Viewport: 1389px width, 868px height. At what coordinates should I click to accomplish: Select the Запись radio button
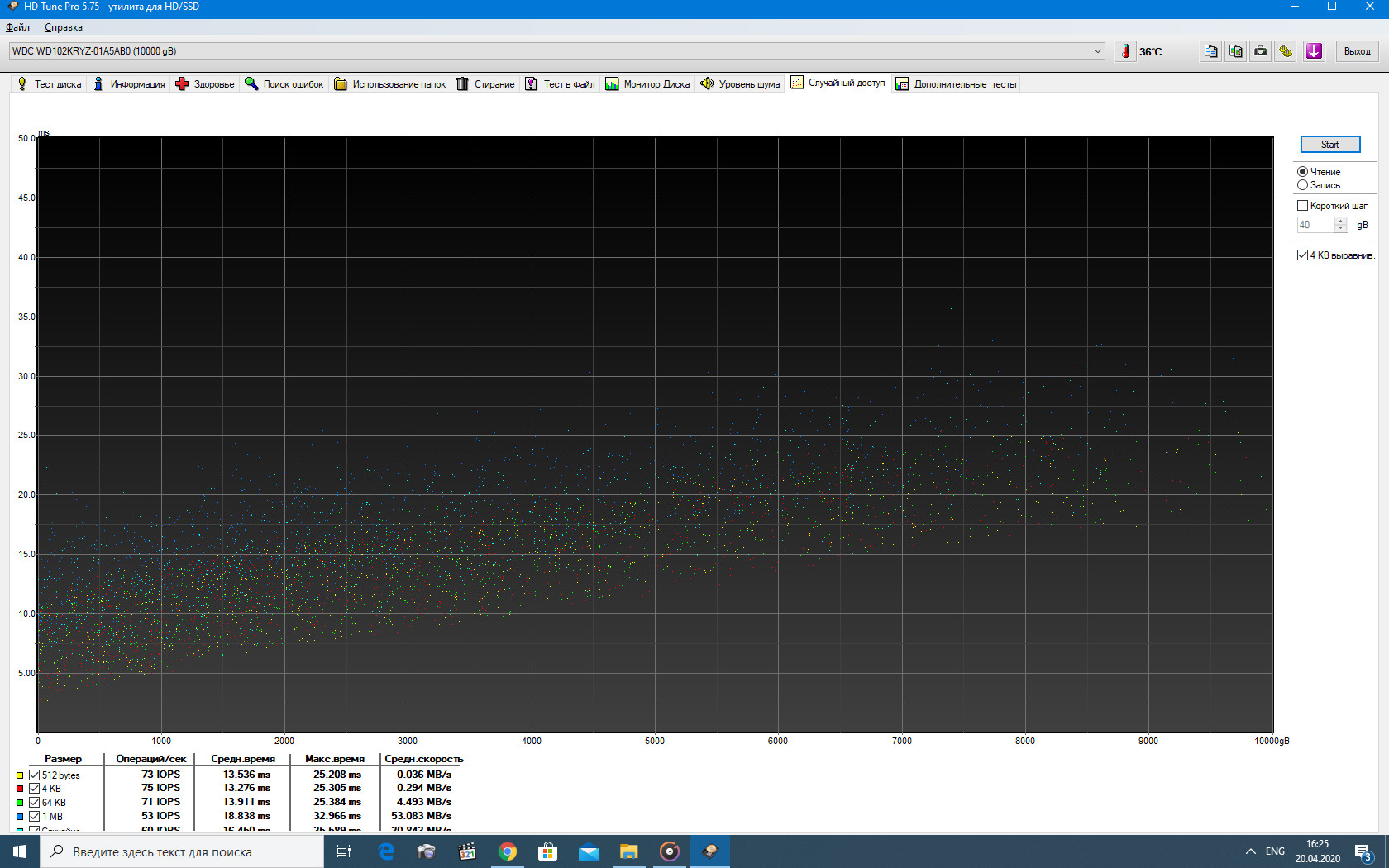tap(1303, 185)
